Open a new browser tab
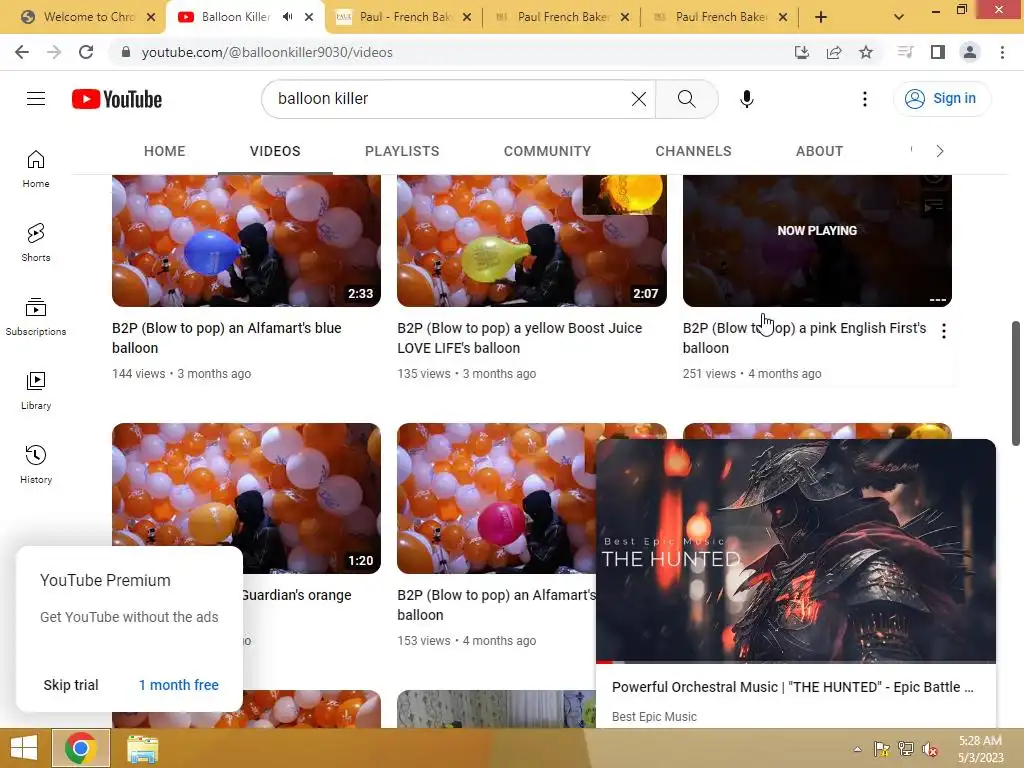Screen dimensions: 1024x768 click(x=821, y=17)
